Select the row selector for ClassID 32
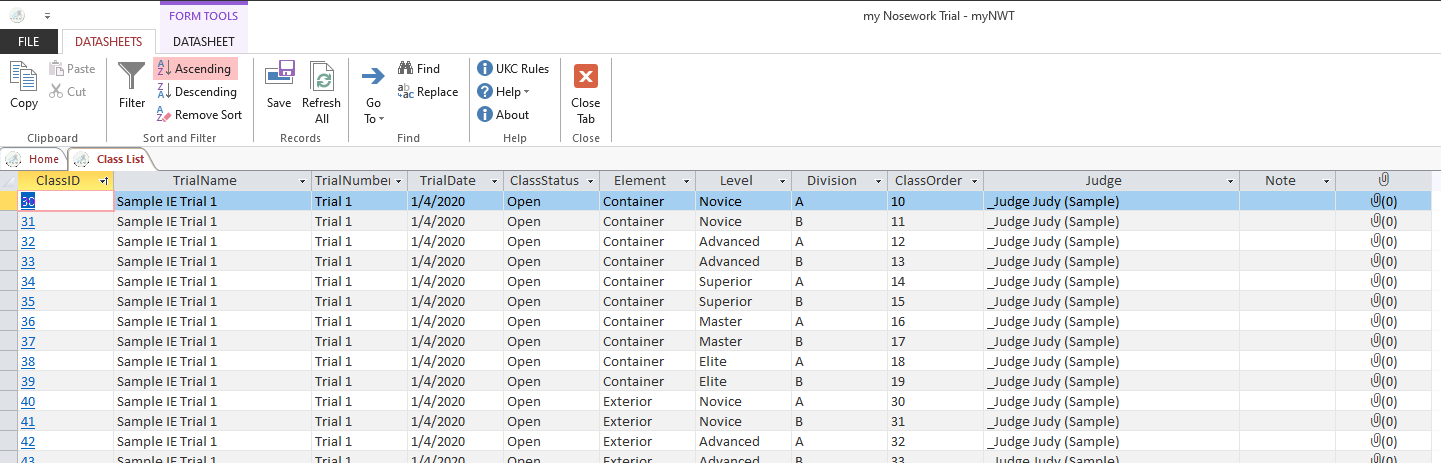Viewport: 1441px width, 463px height. tap(9, 241)
